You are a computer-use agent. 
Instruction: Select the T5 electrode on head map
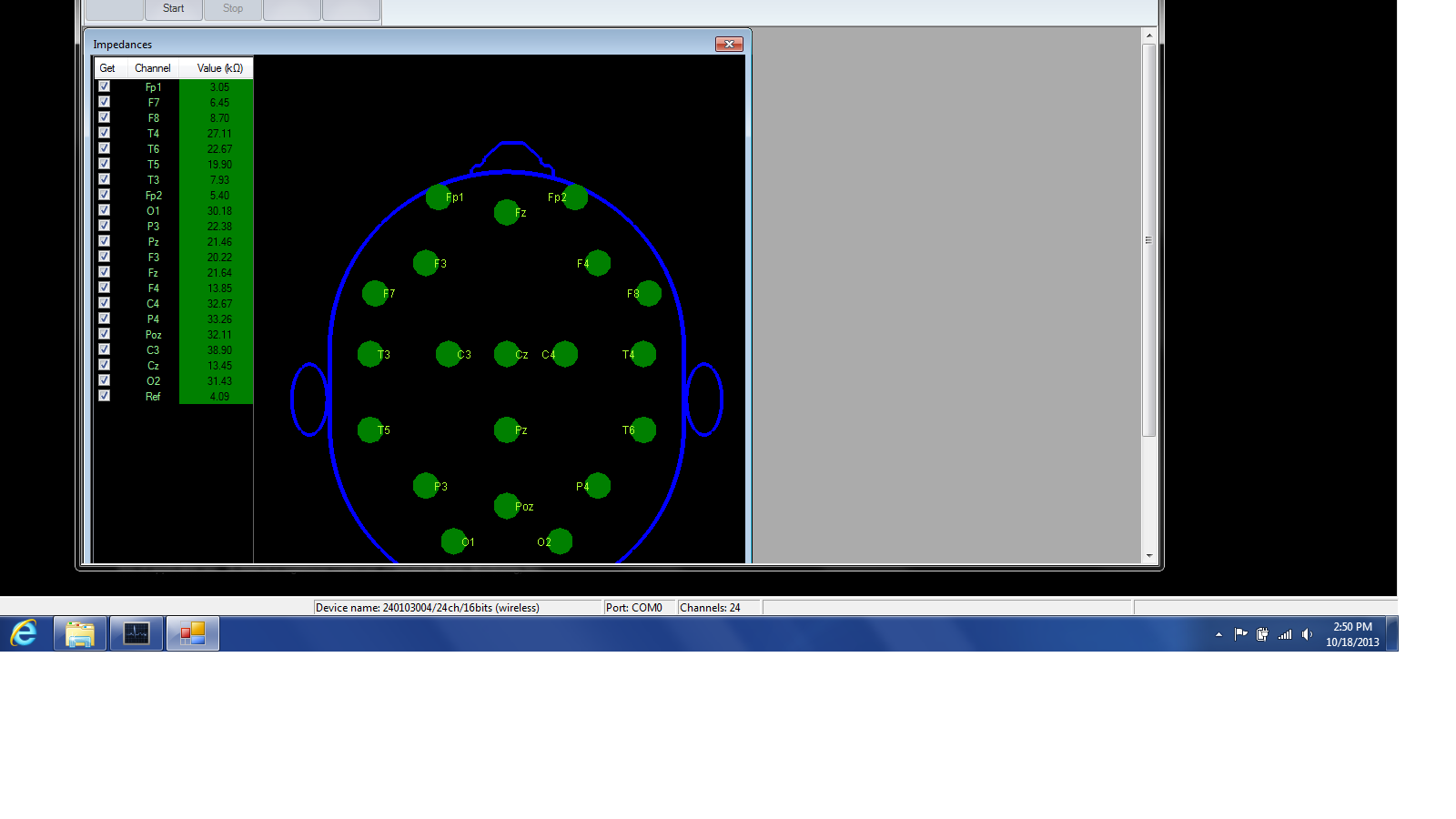click(x=370, y=430)
